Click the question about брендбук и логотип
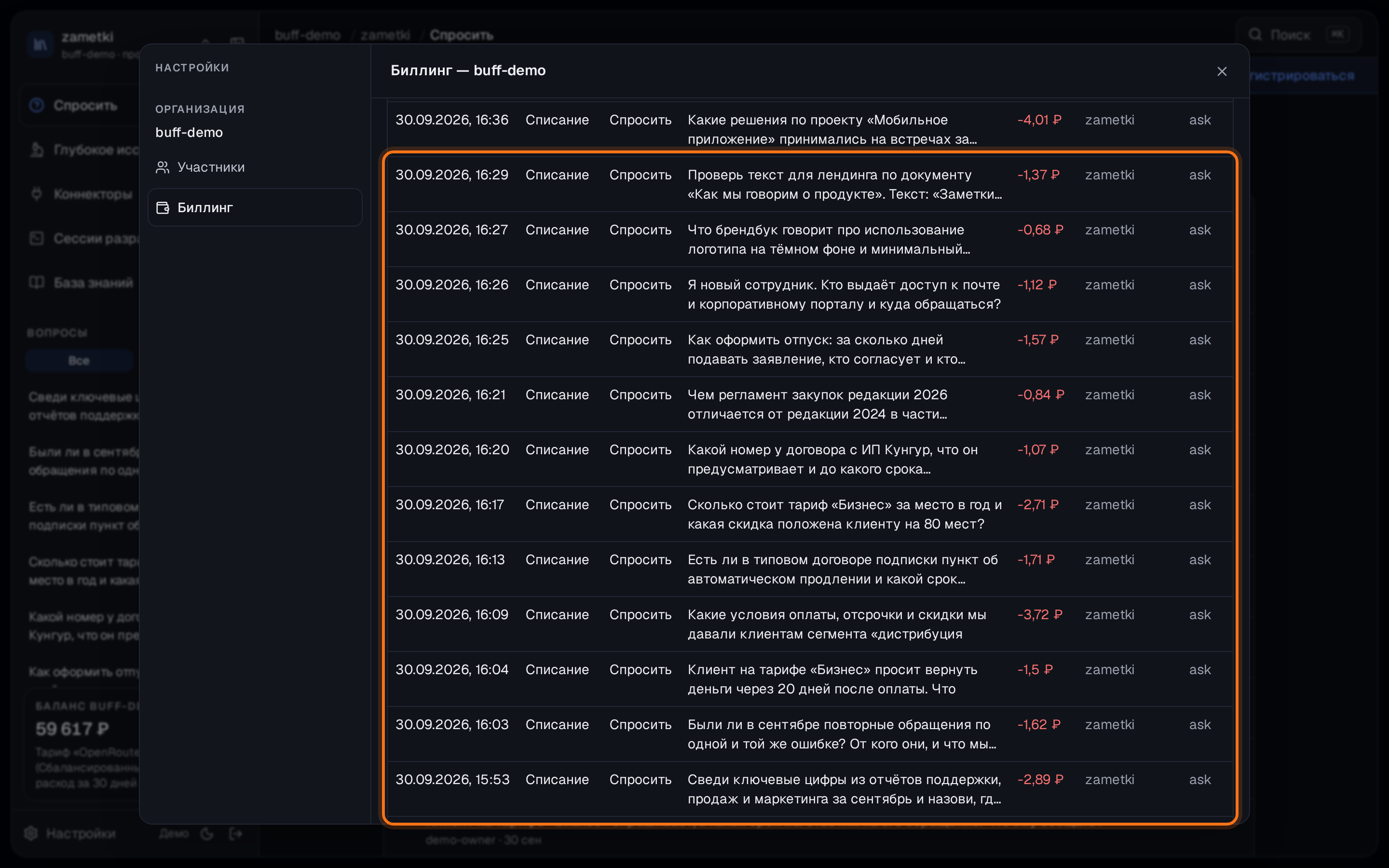This screenshot has height=868, width=1389. 830,239
